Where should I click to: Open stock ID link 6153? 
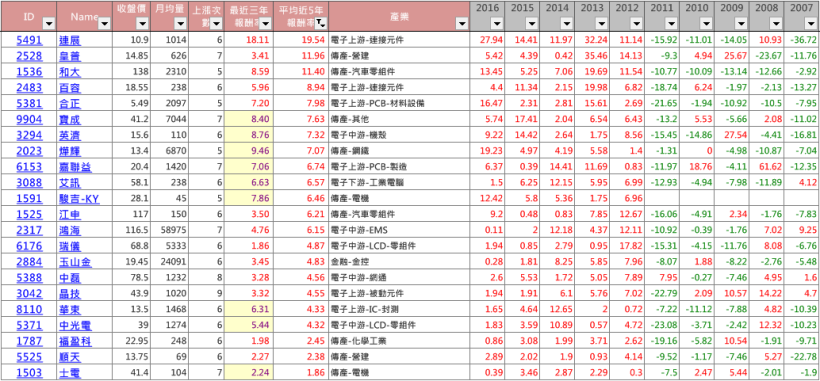pyautogui.click(x=29, y=167)
